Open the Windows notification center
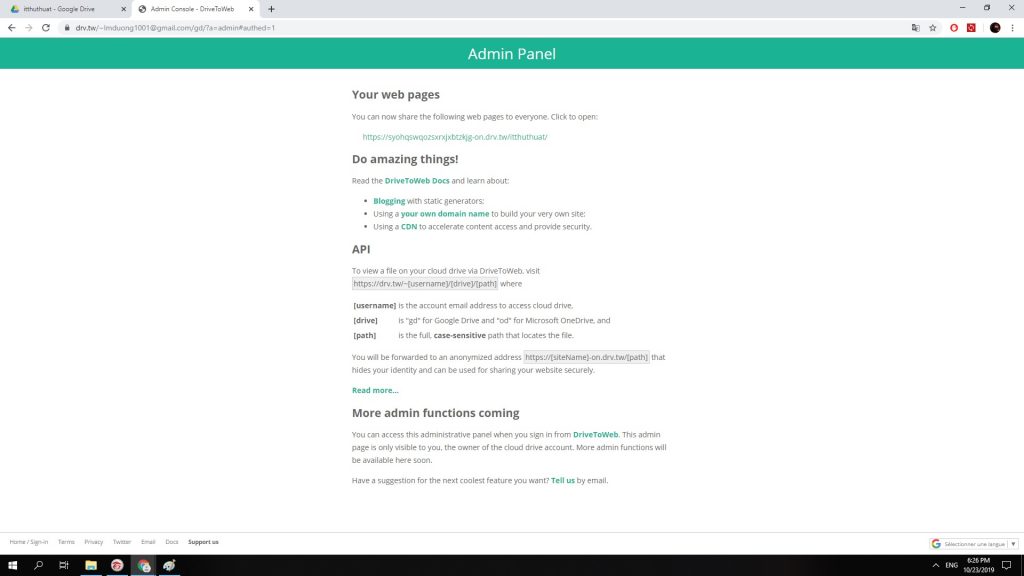The width and height of the screenshot is (1024, 576). click(1006, 565)
